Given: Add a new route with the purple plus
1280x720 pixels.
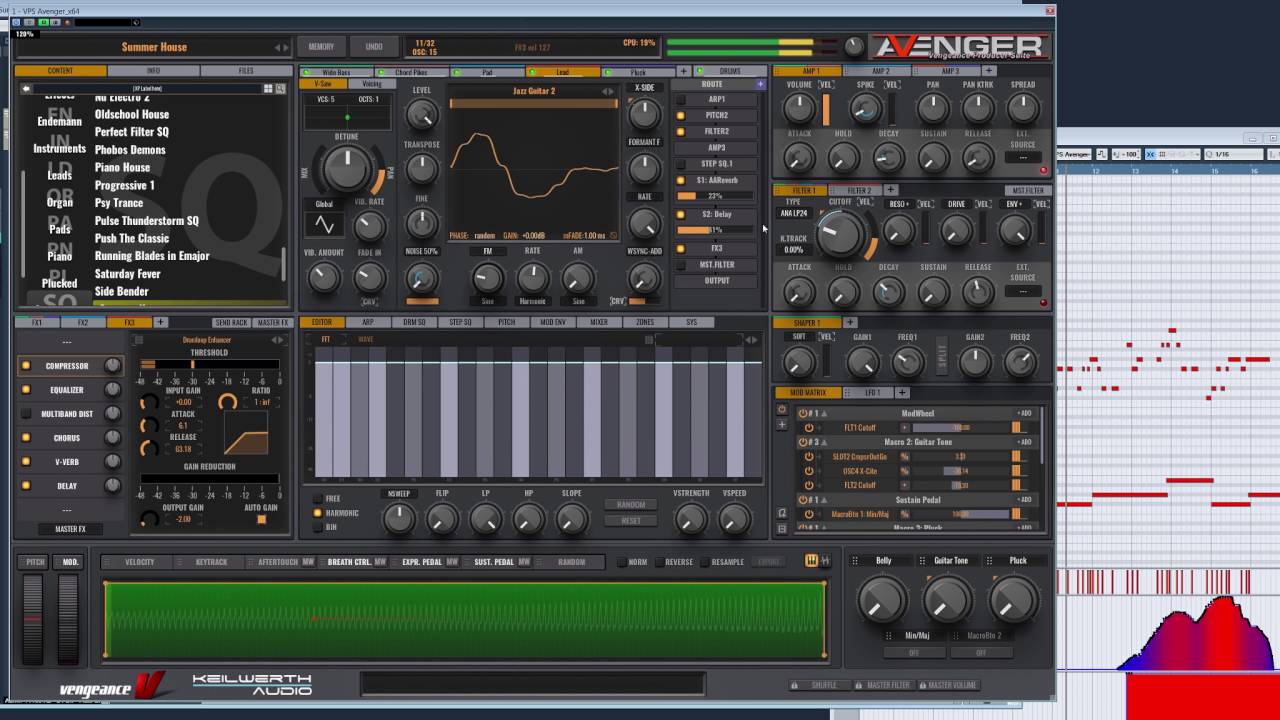Looking at the screenshot, I should [x=760, y=85].
